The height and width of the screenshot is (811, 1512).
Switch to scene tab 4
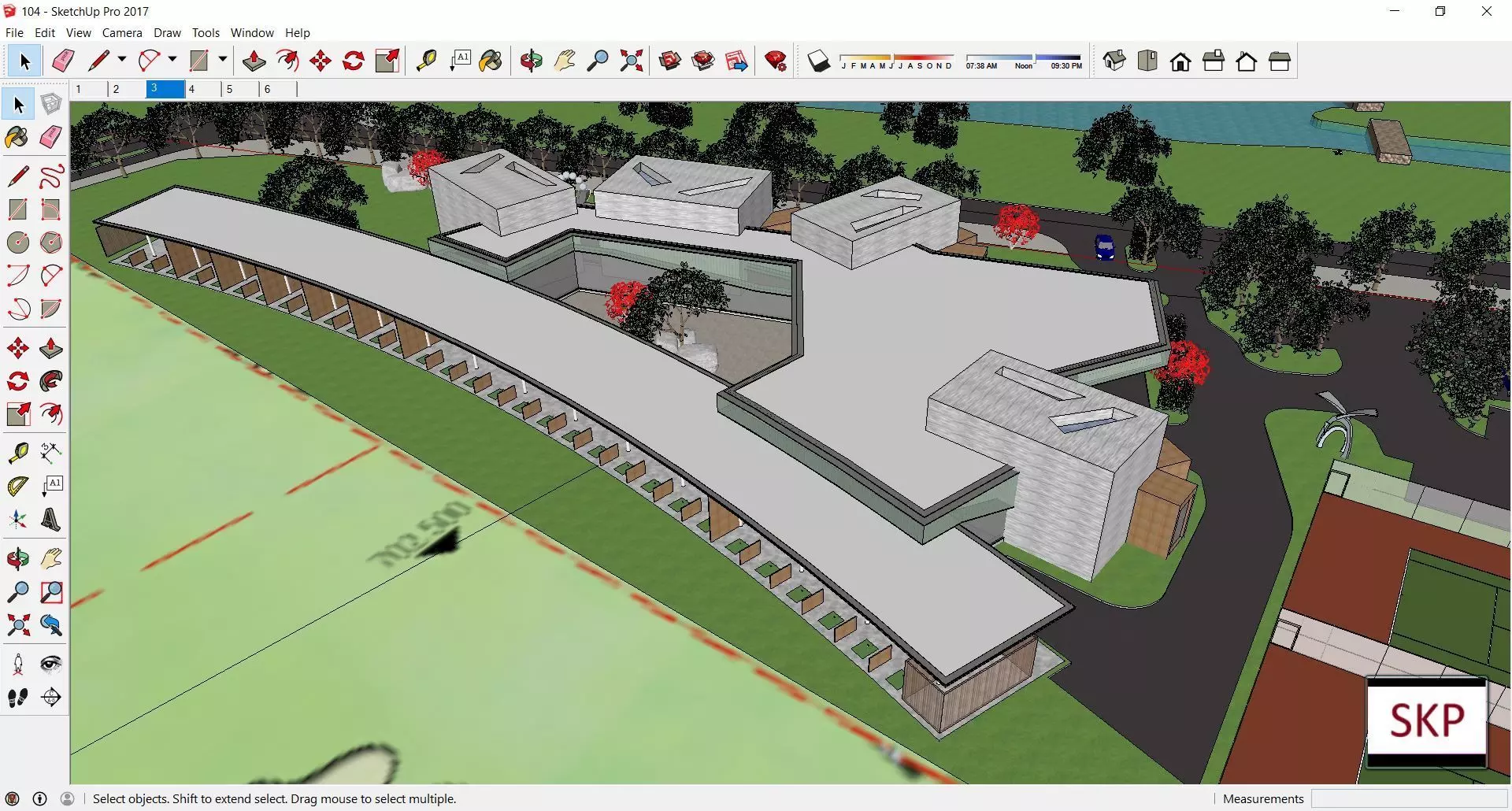point(202,89)
